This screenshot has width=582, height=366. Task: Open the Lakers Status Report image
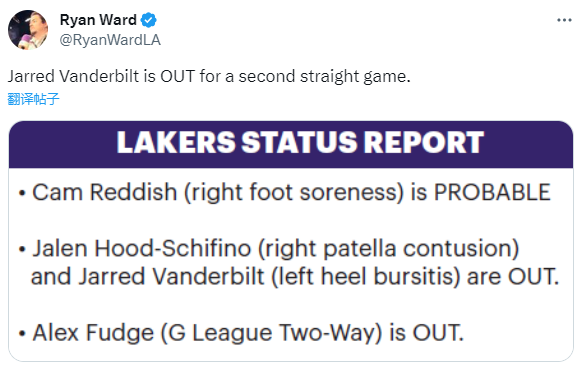click(291, 241)
